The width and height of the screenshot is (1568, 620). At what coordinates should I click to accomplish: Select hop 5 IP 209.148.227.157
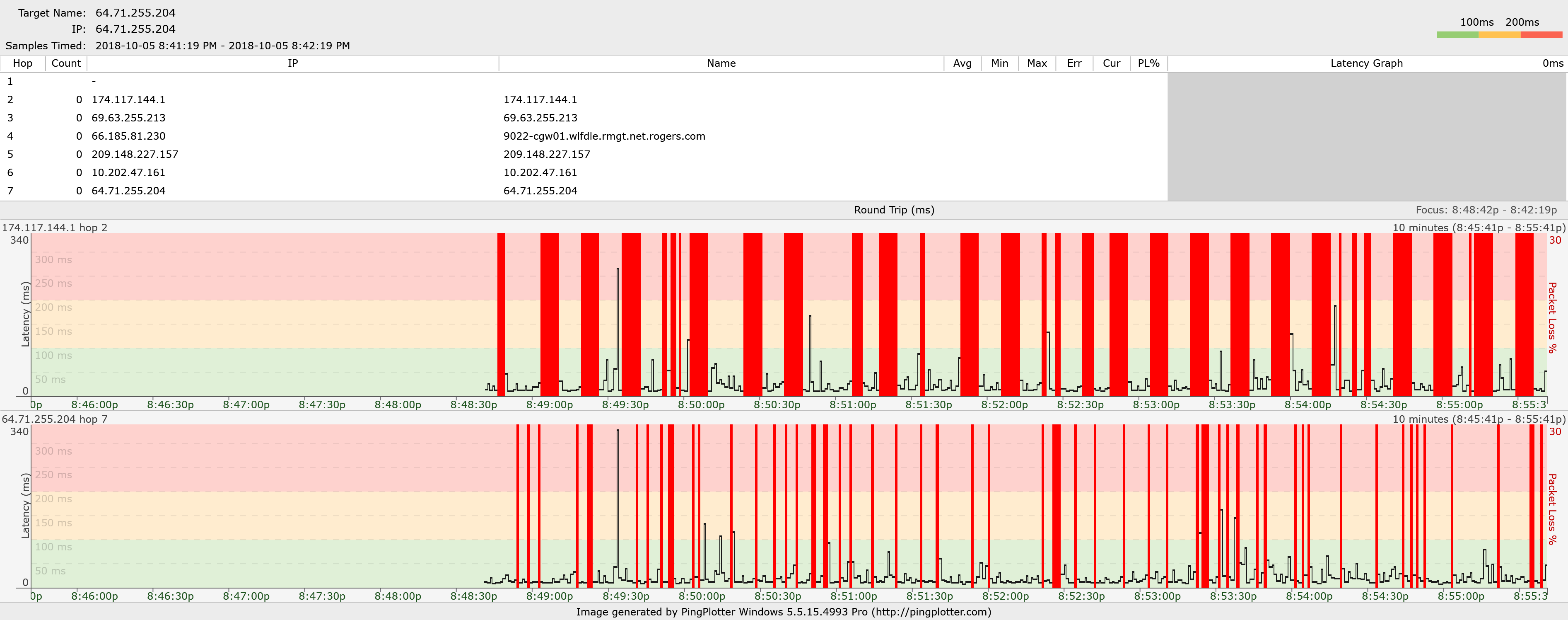click(135, 155)
